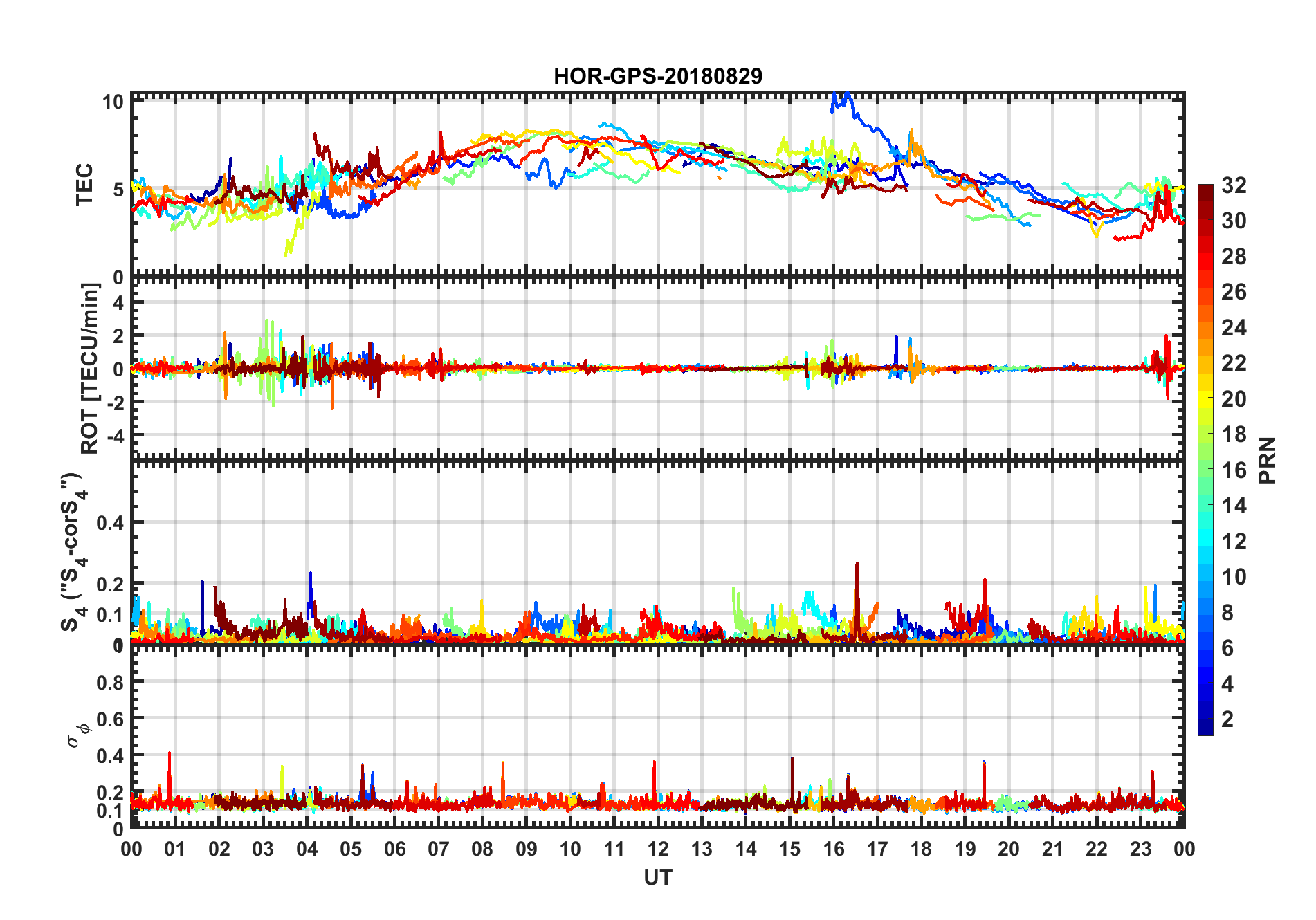1316x920 pixels.
Task: Click colorbar tick label 24
Action: tap(1234, 328)
